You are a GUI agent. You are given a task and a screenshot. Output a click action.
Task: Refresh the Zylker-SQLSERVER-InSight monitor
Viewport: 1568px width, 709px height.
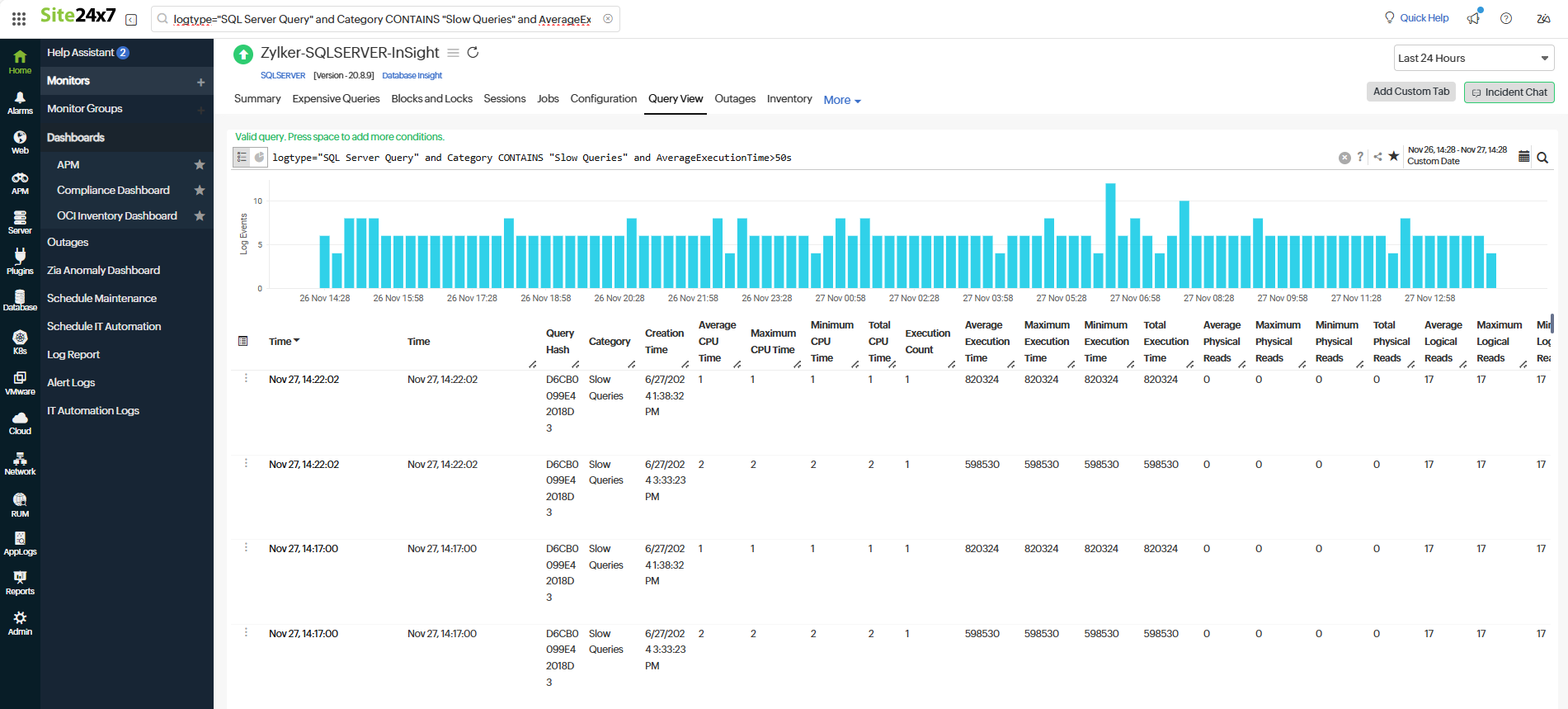pos(473,53)
